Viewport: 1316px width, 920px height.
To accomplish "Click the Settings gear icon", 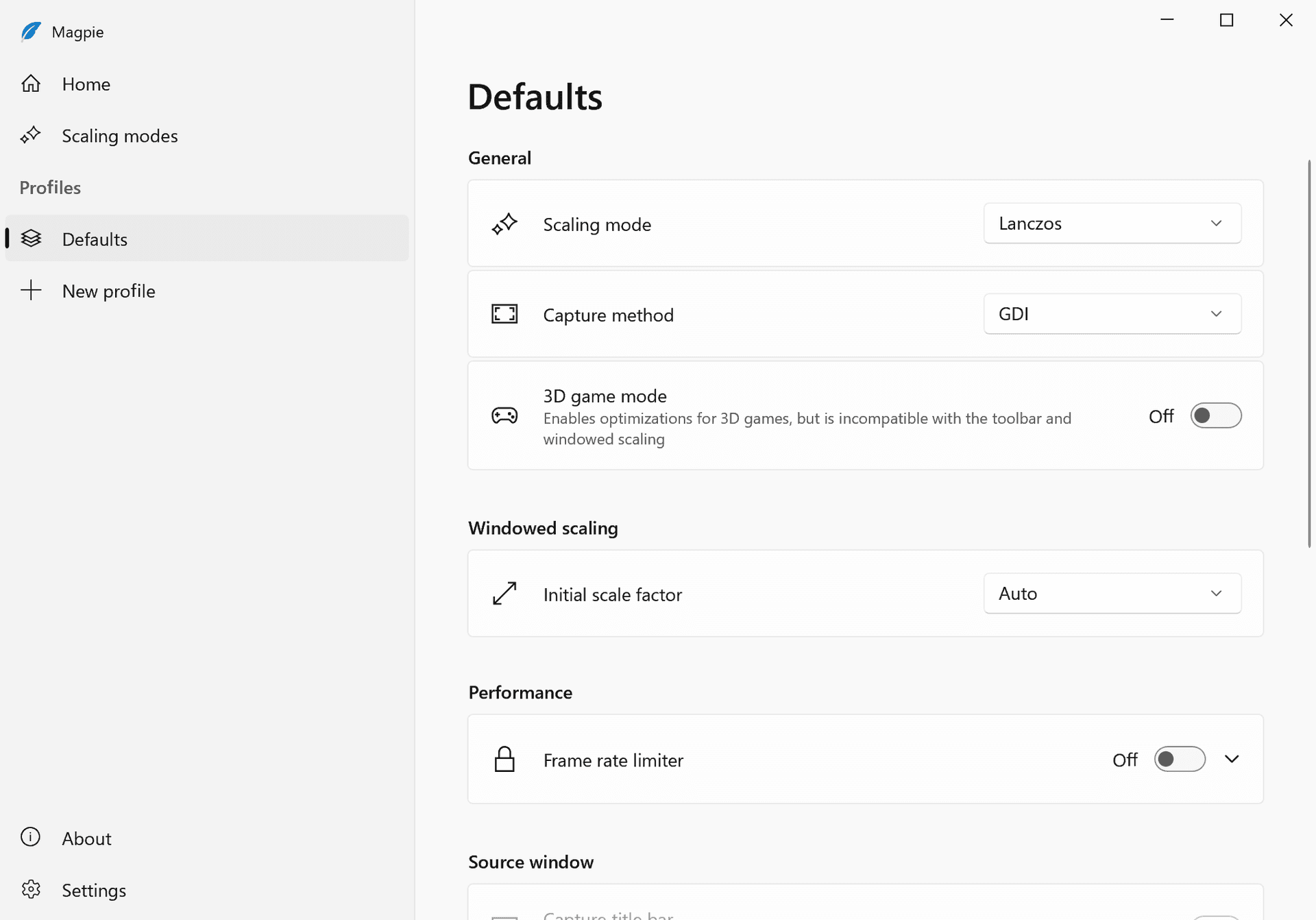I will point(31,889).
